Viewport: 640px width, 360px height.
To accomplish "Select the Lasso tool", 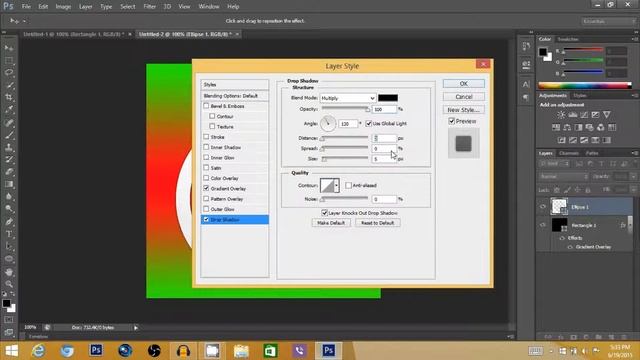I will coord(9,73).
